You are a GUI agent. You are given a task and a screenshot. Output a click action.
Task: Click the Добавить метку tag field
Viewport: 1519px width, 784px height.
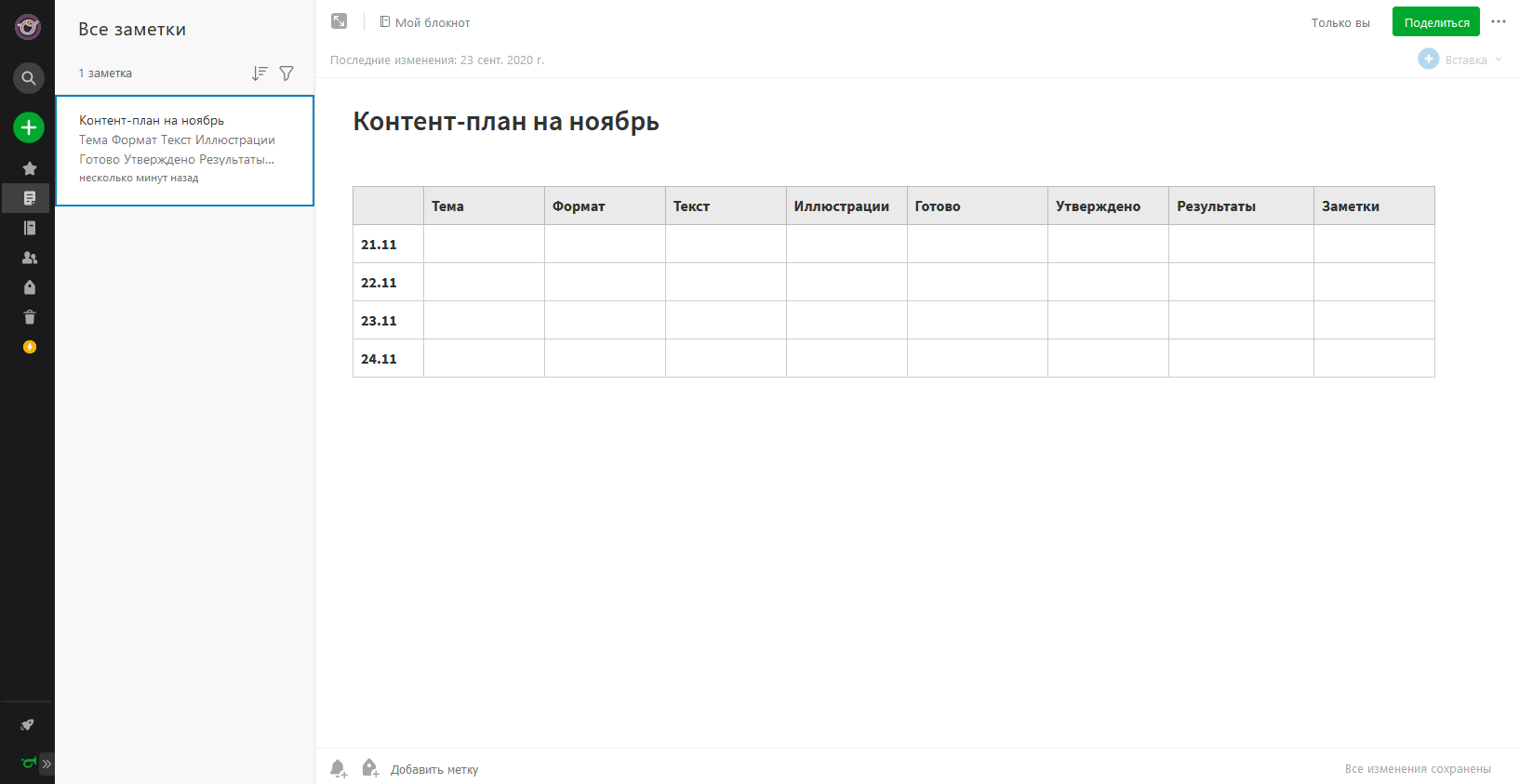[x=434, y=769]
